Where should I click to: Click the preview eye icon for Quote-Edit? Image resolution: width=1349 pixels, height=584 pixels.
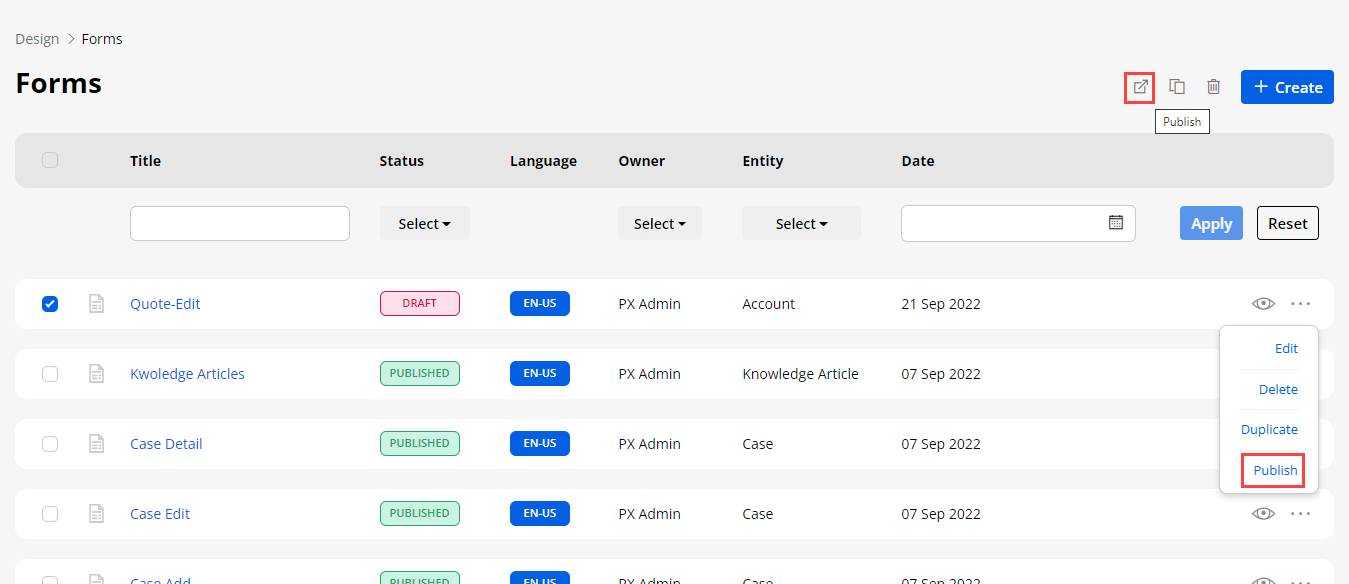[1263, 304]
